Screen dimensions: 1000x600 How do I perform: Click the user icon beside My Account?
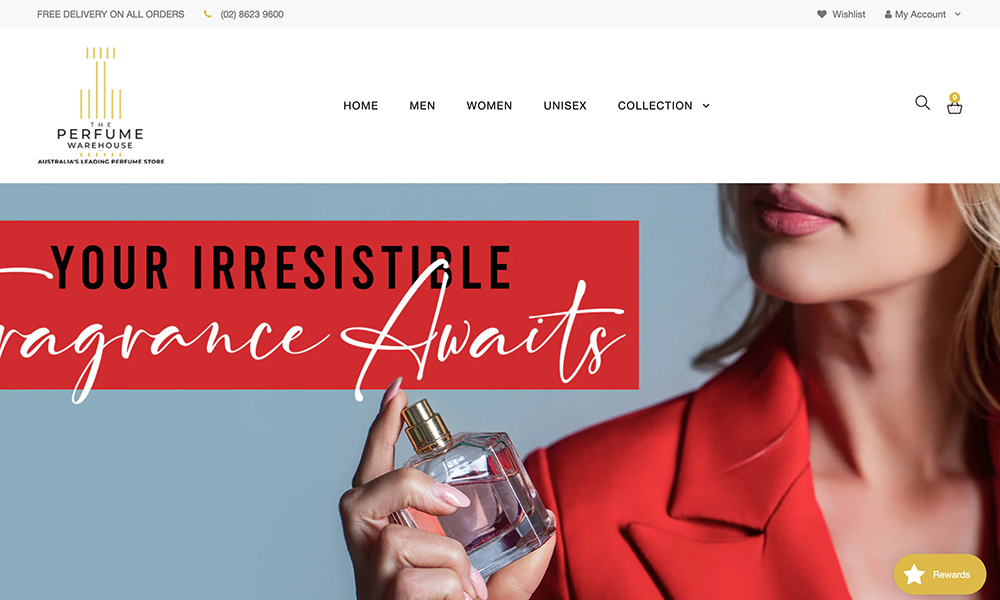[888, 14]
